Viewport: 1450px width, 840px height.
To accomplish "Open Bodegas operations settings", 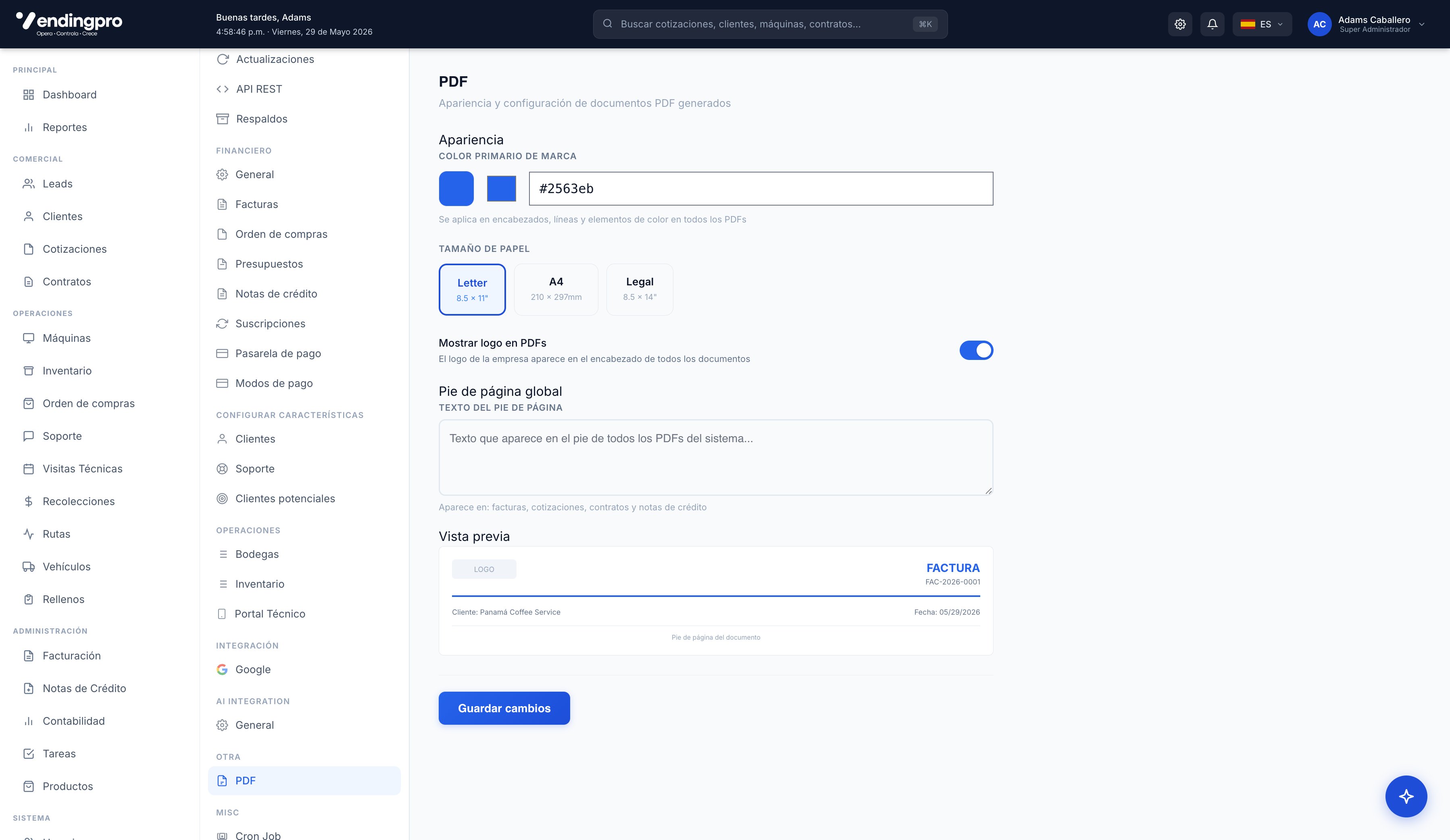I will [256, 554].
